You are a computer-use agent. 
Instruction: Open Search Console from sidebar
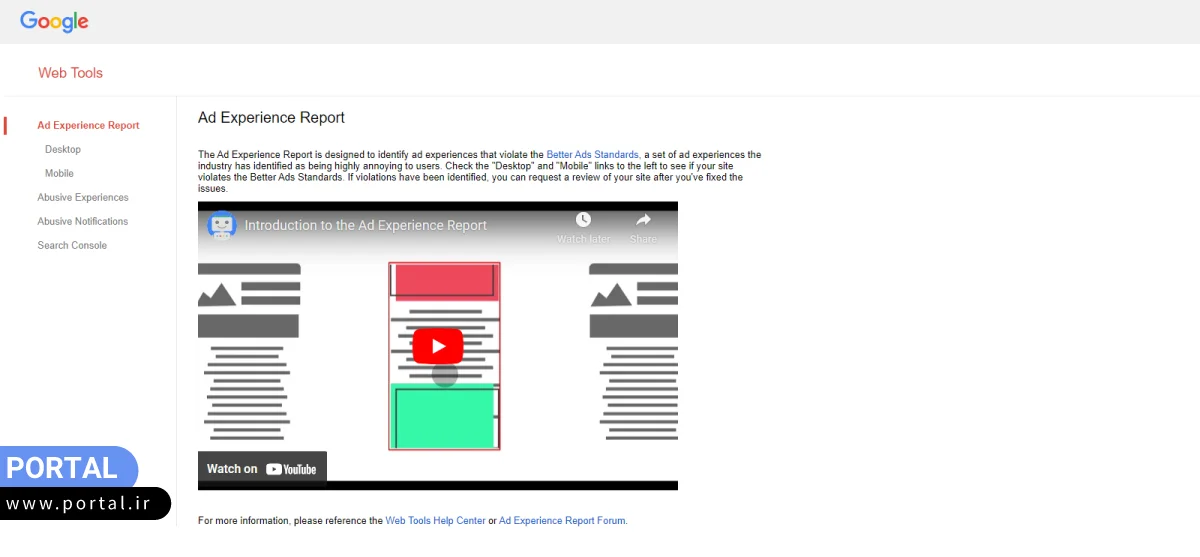(72, 245)
